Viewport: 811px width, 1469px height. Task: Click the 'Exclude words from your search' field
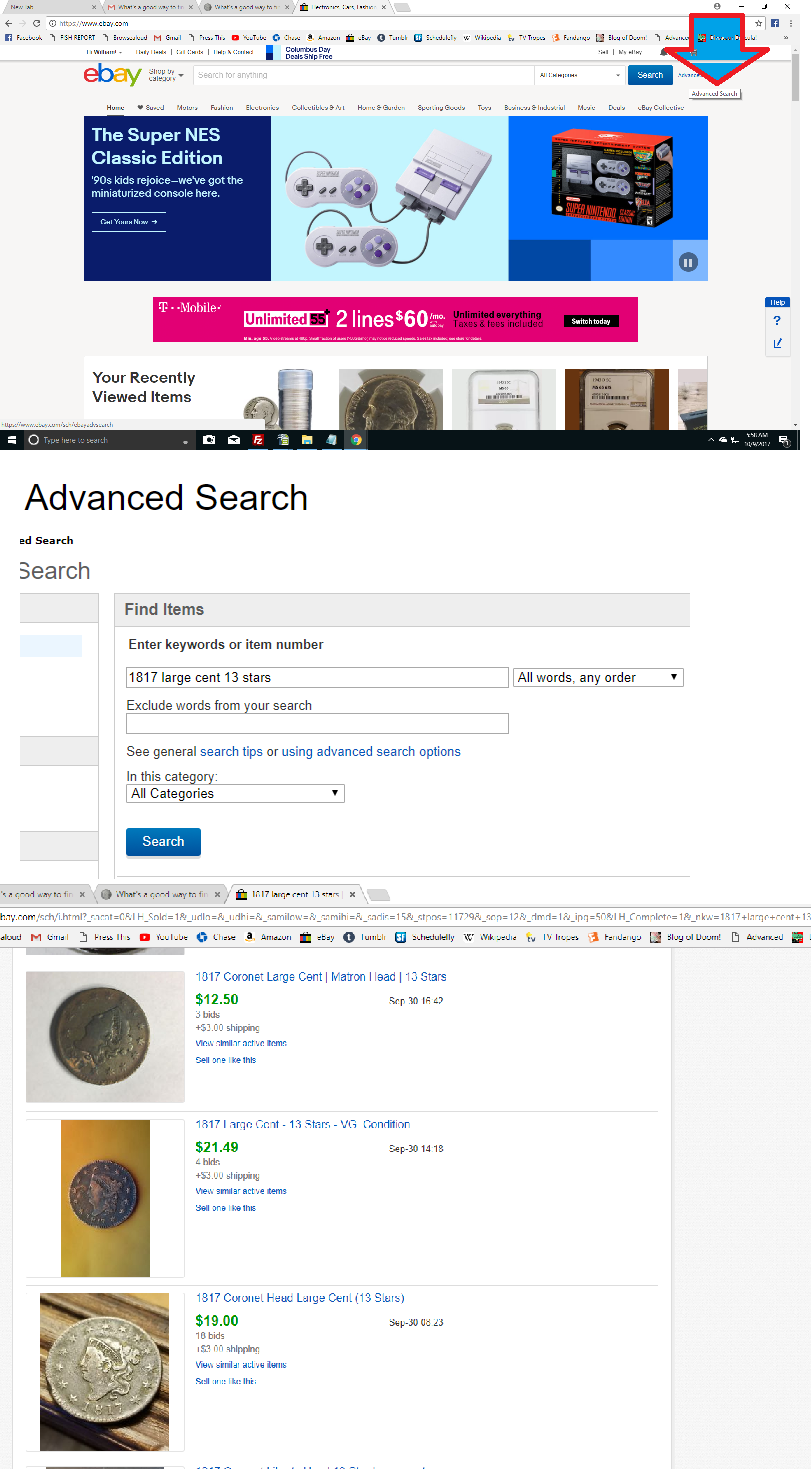317,723
